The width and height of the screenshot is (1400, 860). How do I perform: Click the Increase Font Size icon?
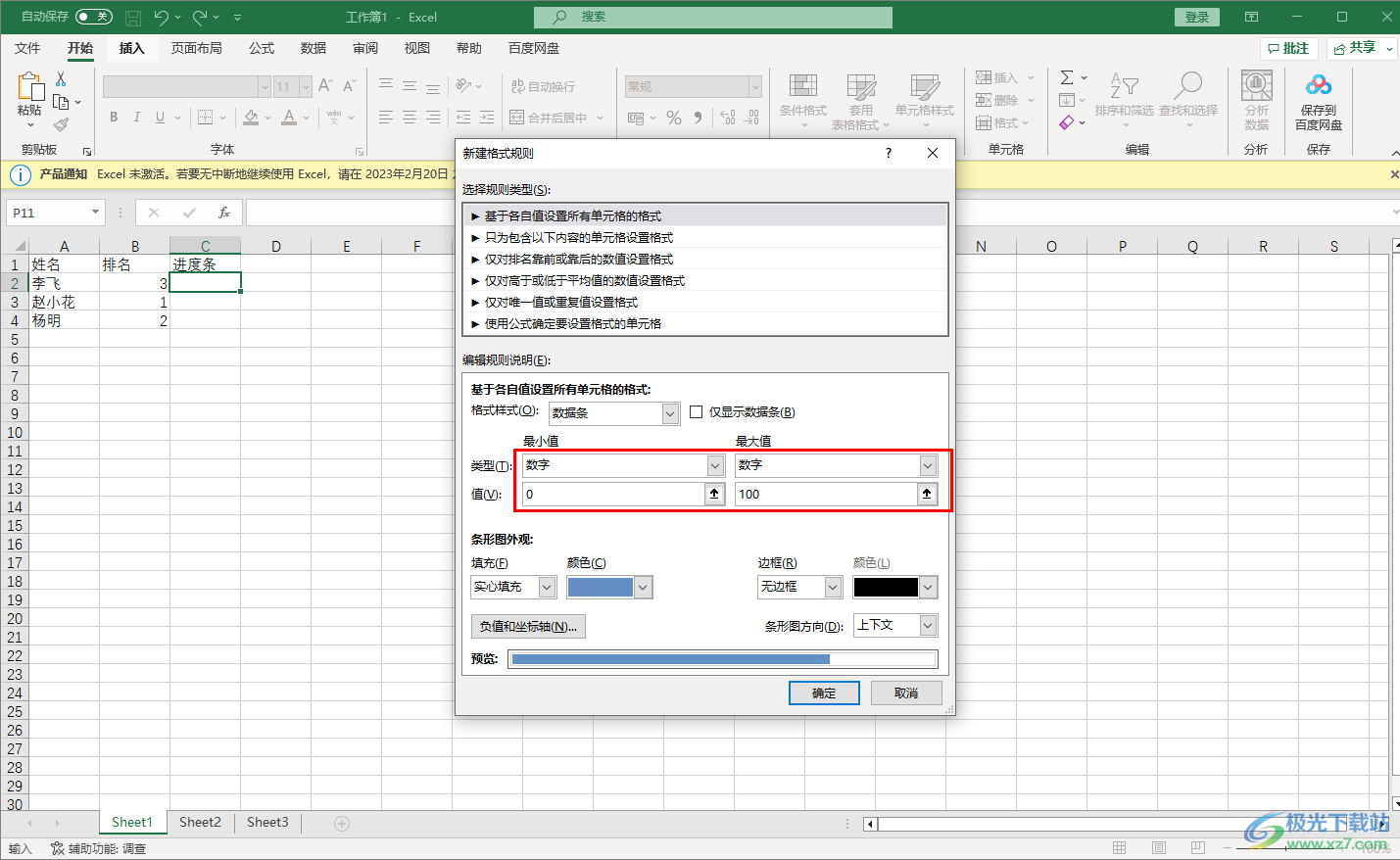click(x=325, y=86)
